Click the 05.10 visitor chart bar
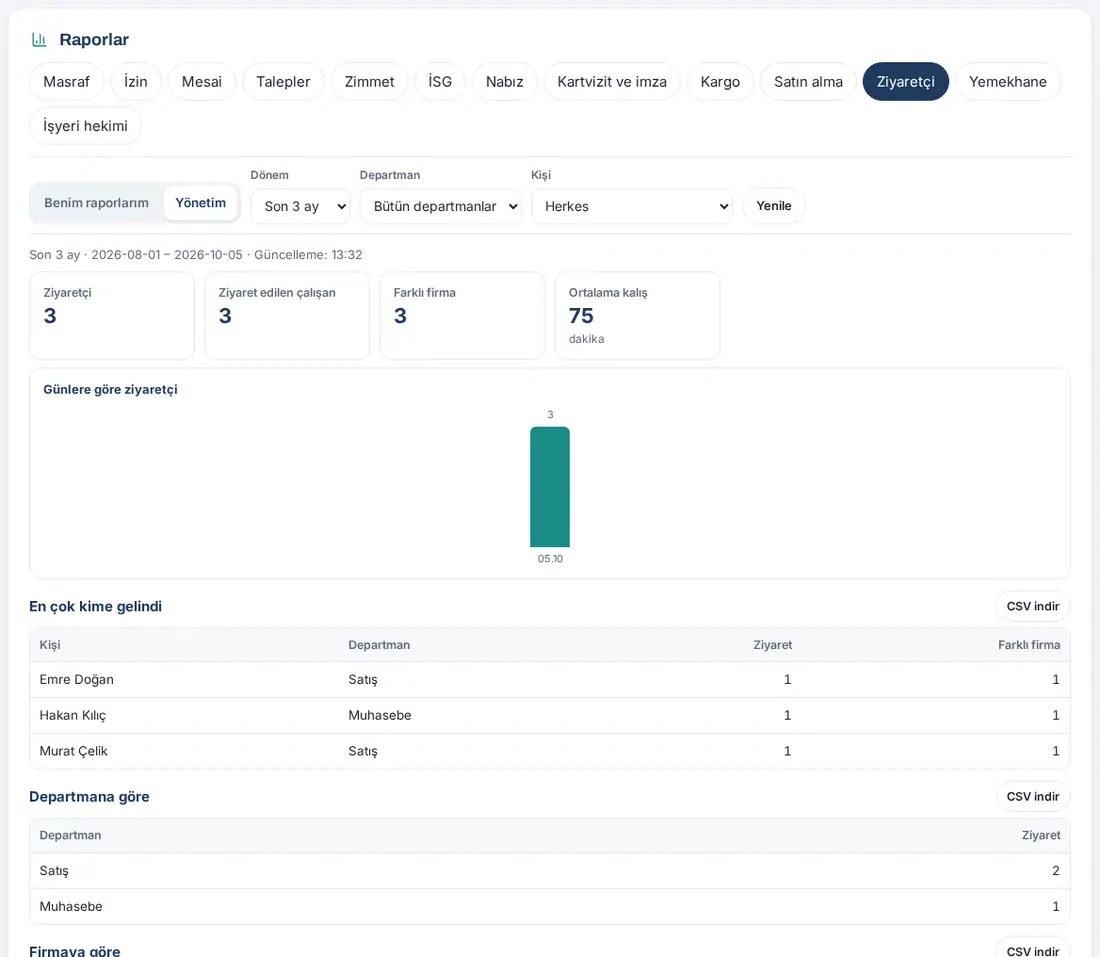The width and height of the screenshot is (1100, 957). [x=550, y=487]
